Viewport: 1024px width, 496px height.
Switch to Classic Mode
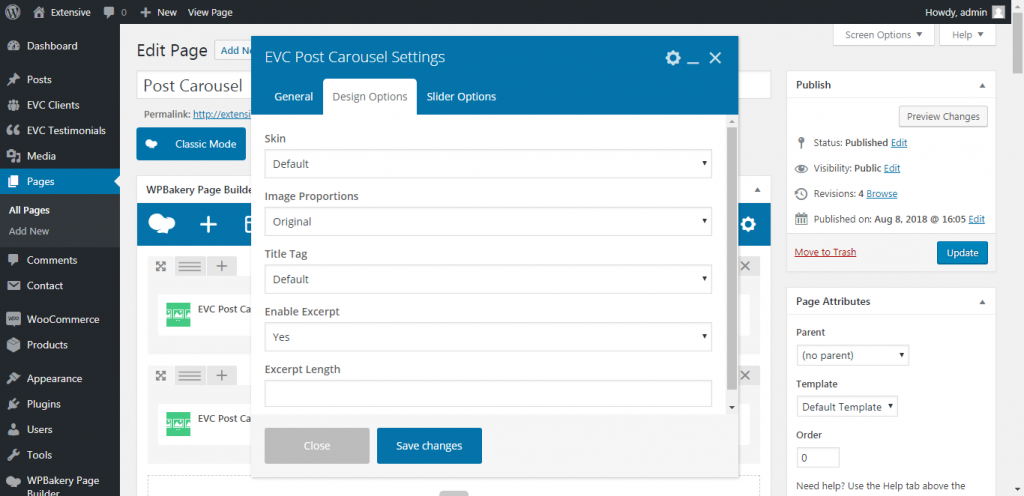[x=191, y=144]
